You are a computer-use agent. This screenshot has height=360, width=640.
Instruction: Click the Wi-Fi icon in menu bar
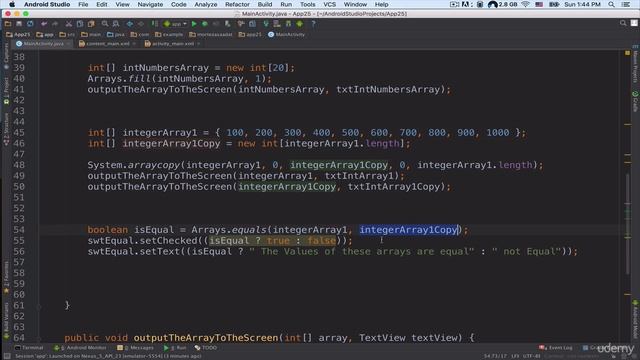[525, 4]
